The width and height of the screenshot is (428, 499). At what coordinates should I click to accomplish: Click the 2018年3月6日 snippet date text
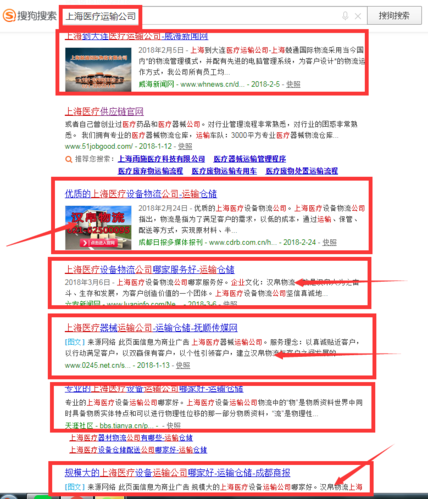pyautogui.click(x=87, y=282)
